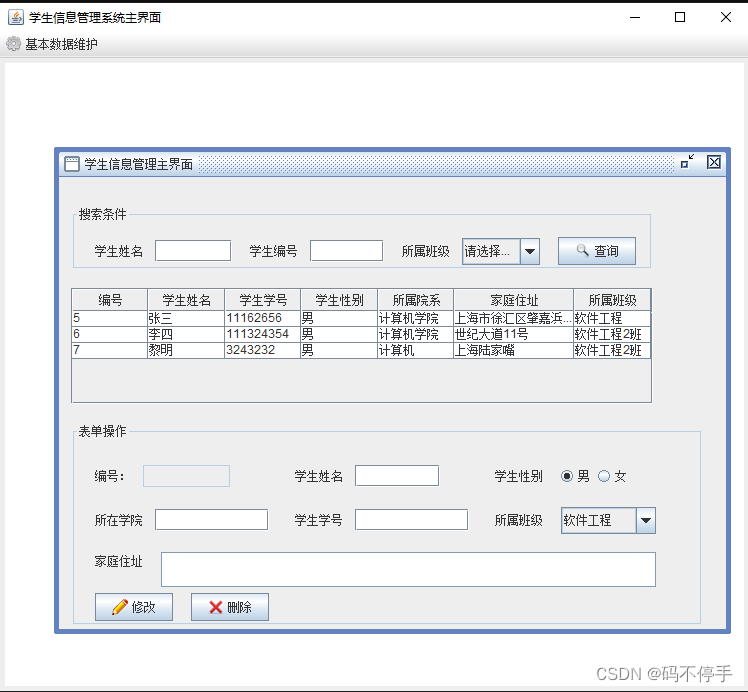
Task: Click the 学生性别 column header
Action: pyautogui.click(x=339, y=300)
